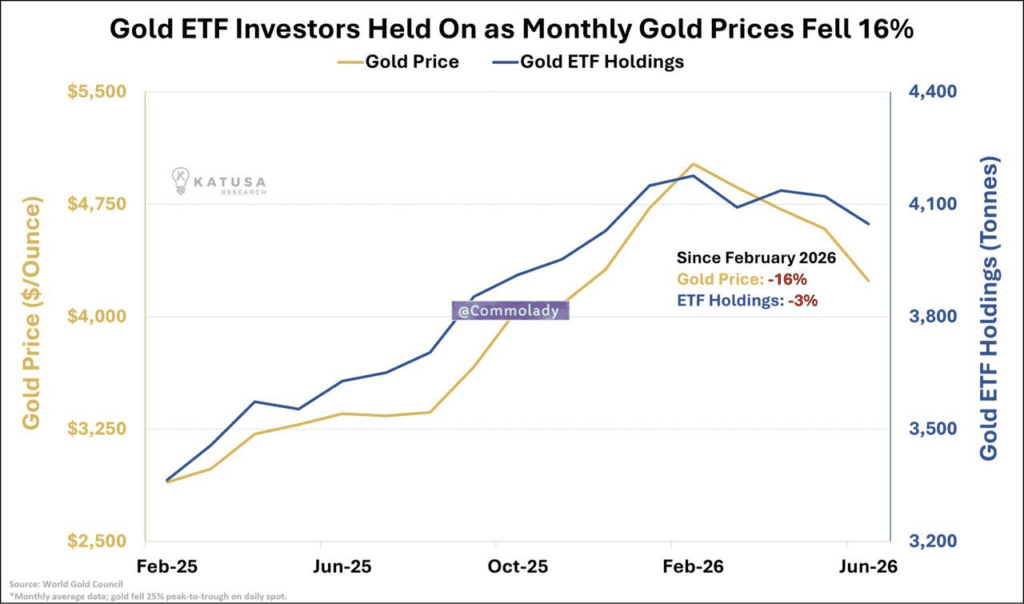Click the Since February 2026 annotation
Image resolution: width=1024 pixels, height=604 pixels.
click(x=756, y=258)
